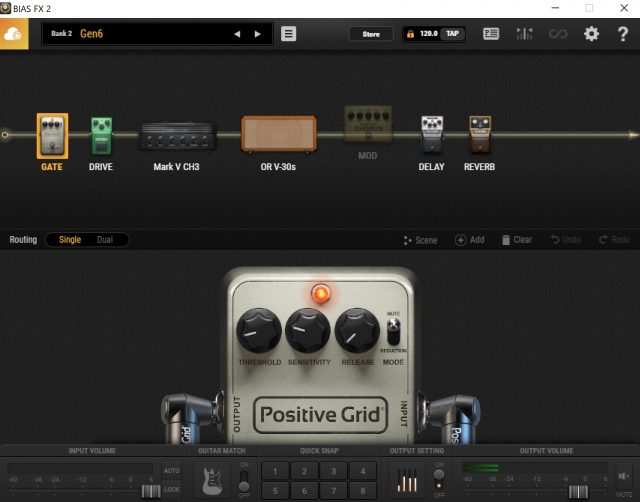Select Quick Snap slot 4
This screenshot has height=502, width=640.
[x=363, y=471]
